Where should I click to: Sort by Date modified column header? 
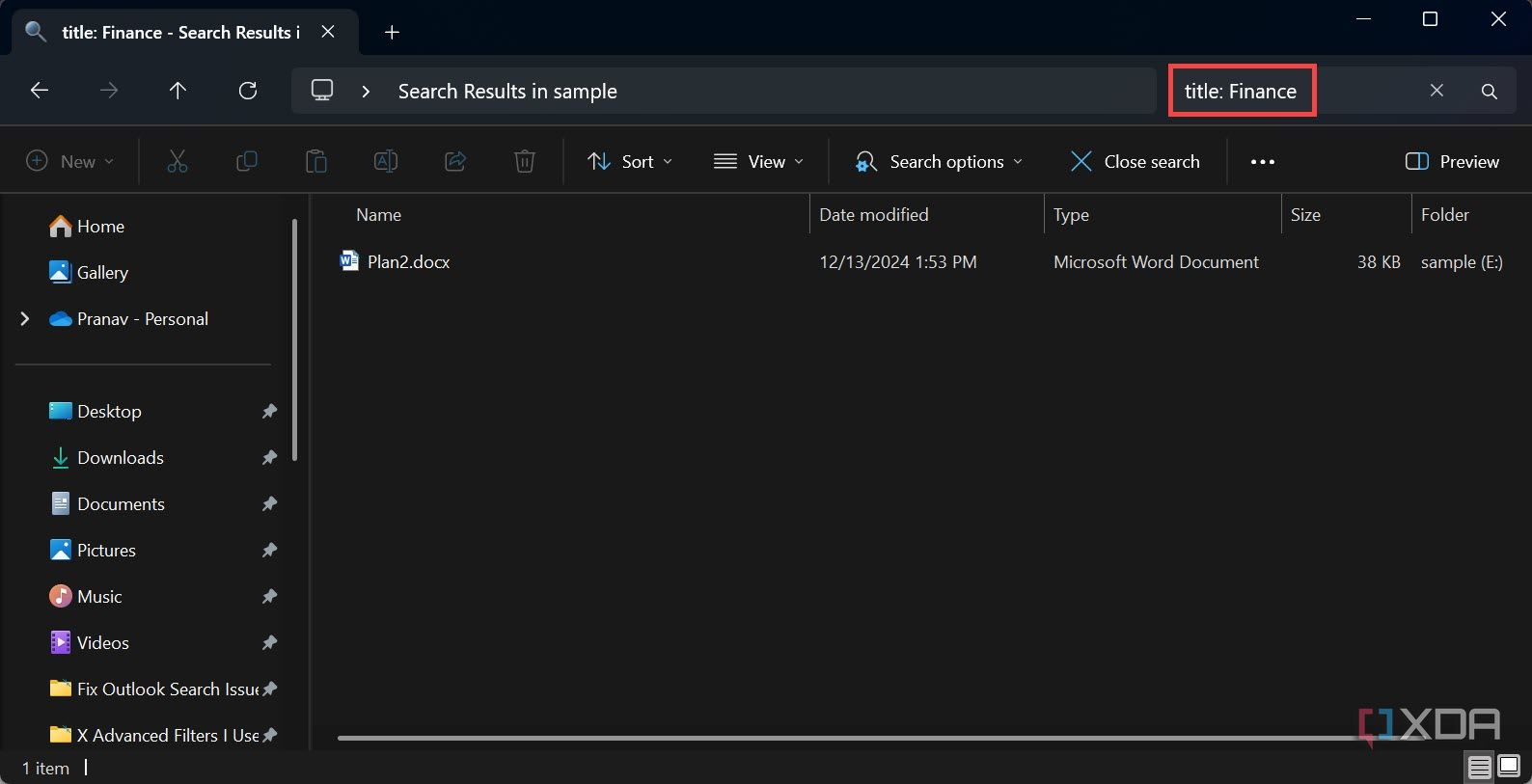[874, 214]
